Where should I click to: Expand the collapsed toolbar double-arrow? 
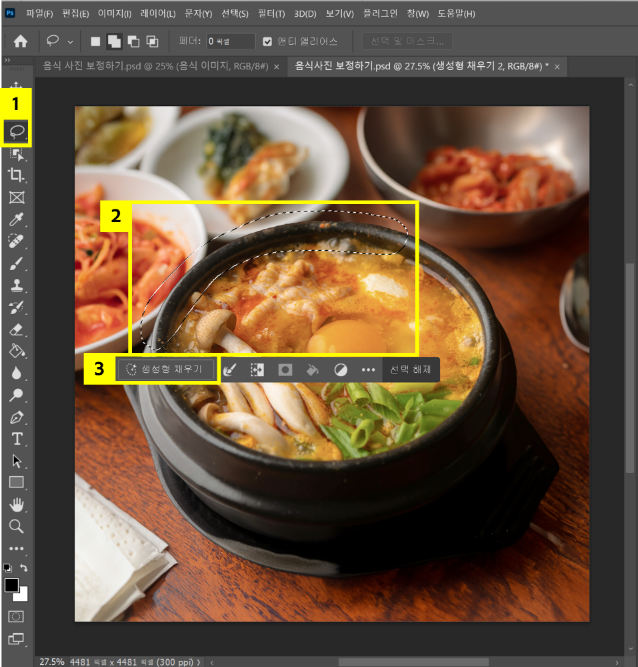tap(7, 60)
